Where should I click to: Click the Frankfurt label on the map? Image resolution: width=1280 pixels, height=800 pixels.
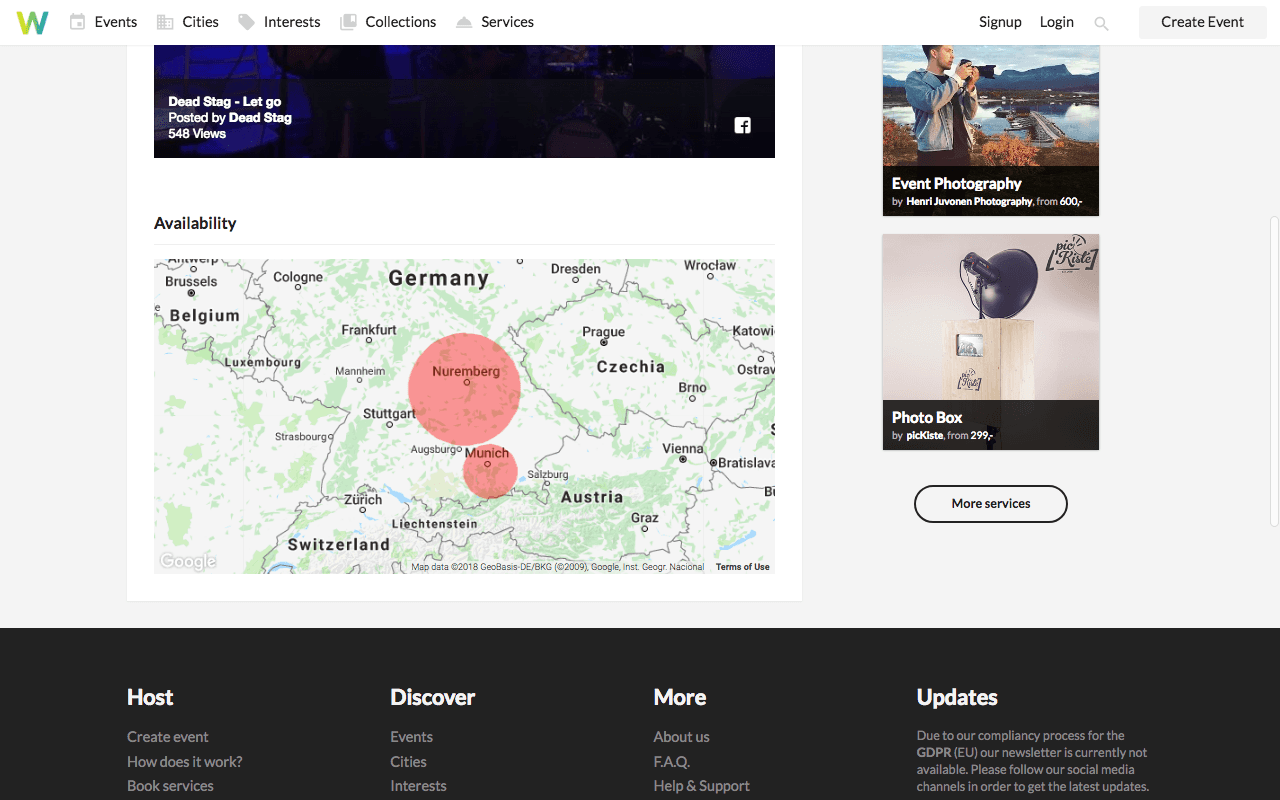(x=369, y=330)
